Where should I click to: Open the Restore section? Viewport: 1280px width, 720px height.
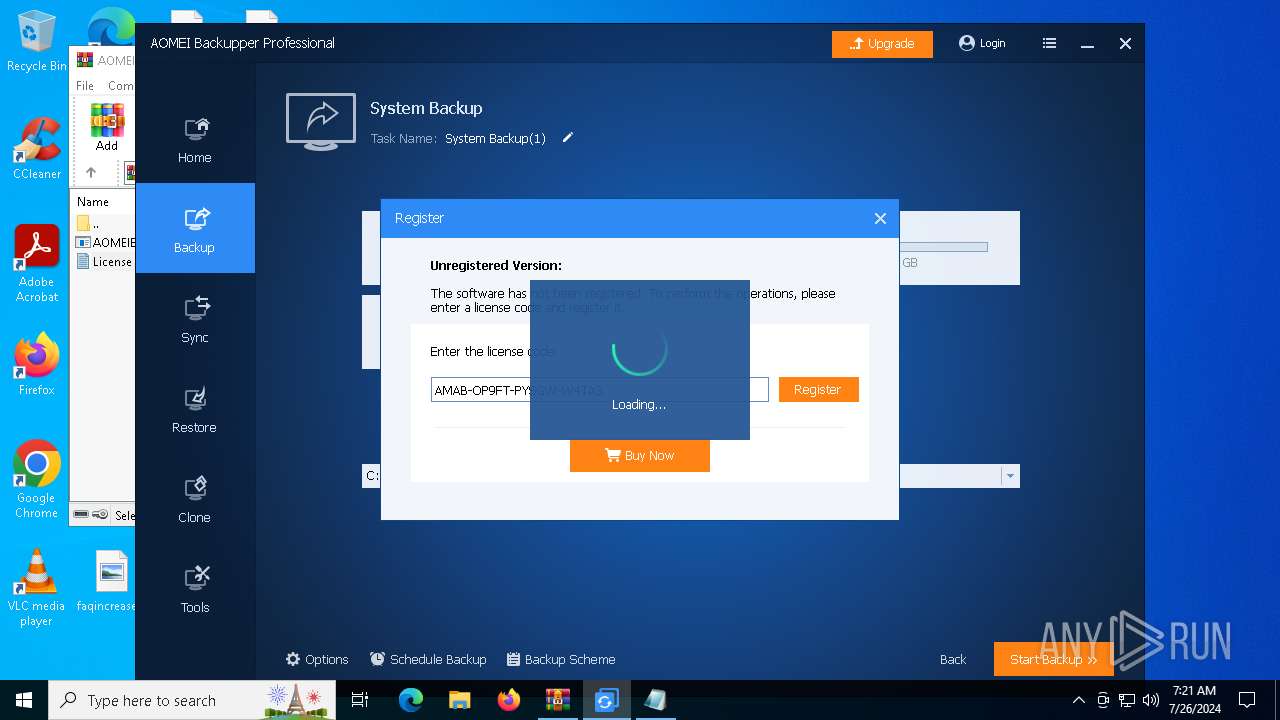click(194, 408)
